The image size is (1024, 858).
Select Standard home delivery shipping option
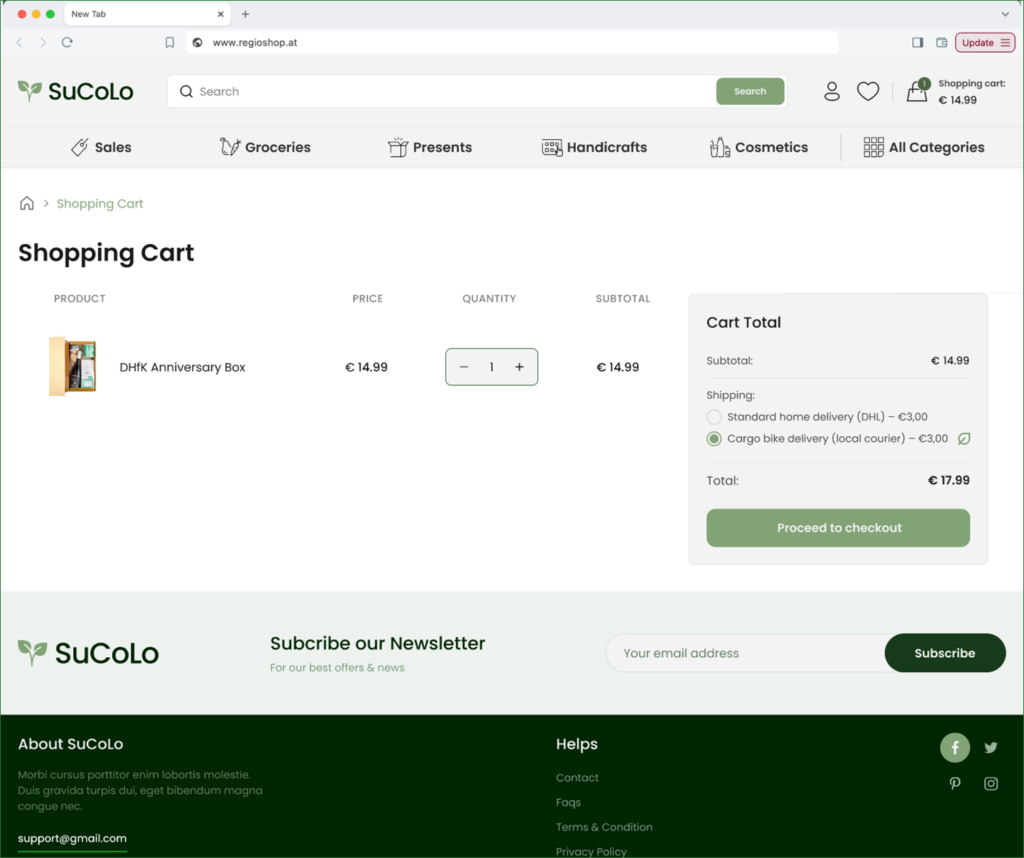(714, 417)
